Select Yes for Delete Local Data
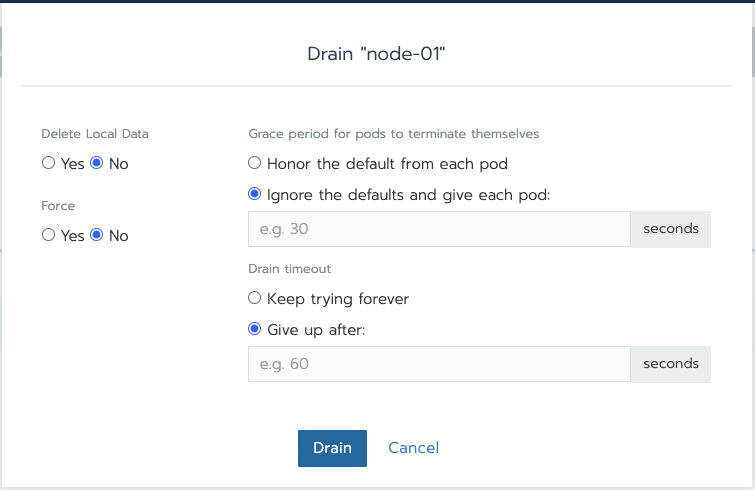 pos(48,164)
